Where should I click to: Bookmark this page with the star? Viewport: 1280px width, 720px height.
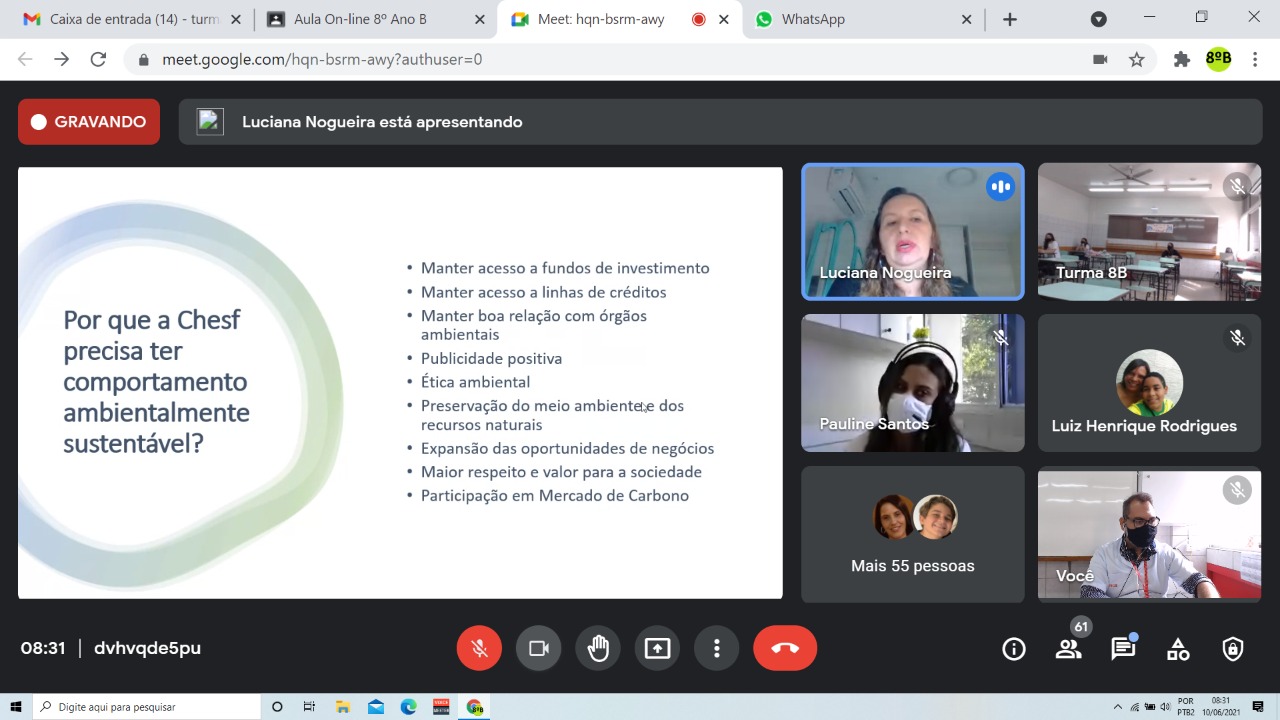(1137, 60)
